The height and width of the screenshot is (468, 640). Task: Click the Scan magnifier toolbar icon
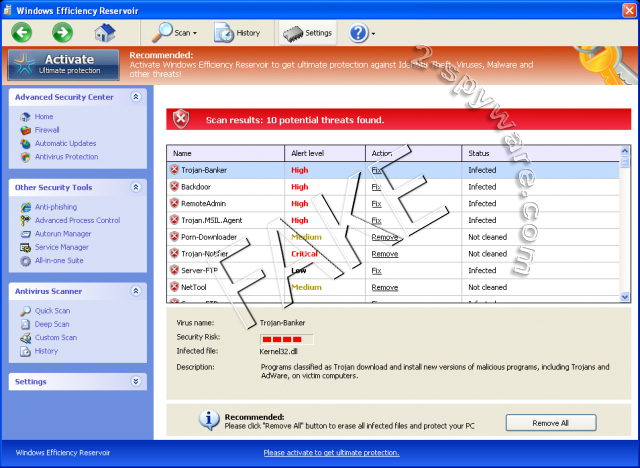pos(162,33)
